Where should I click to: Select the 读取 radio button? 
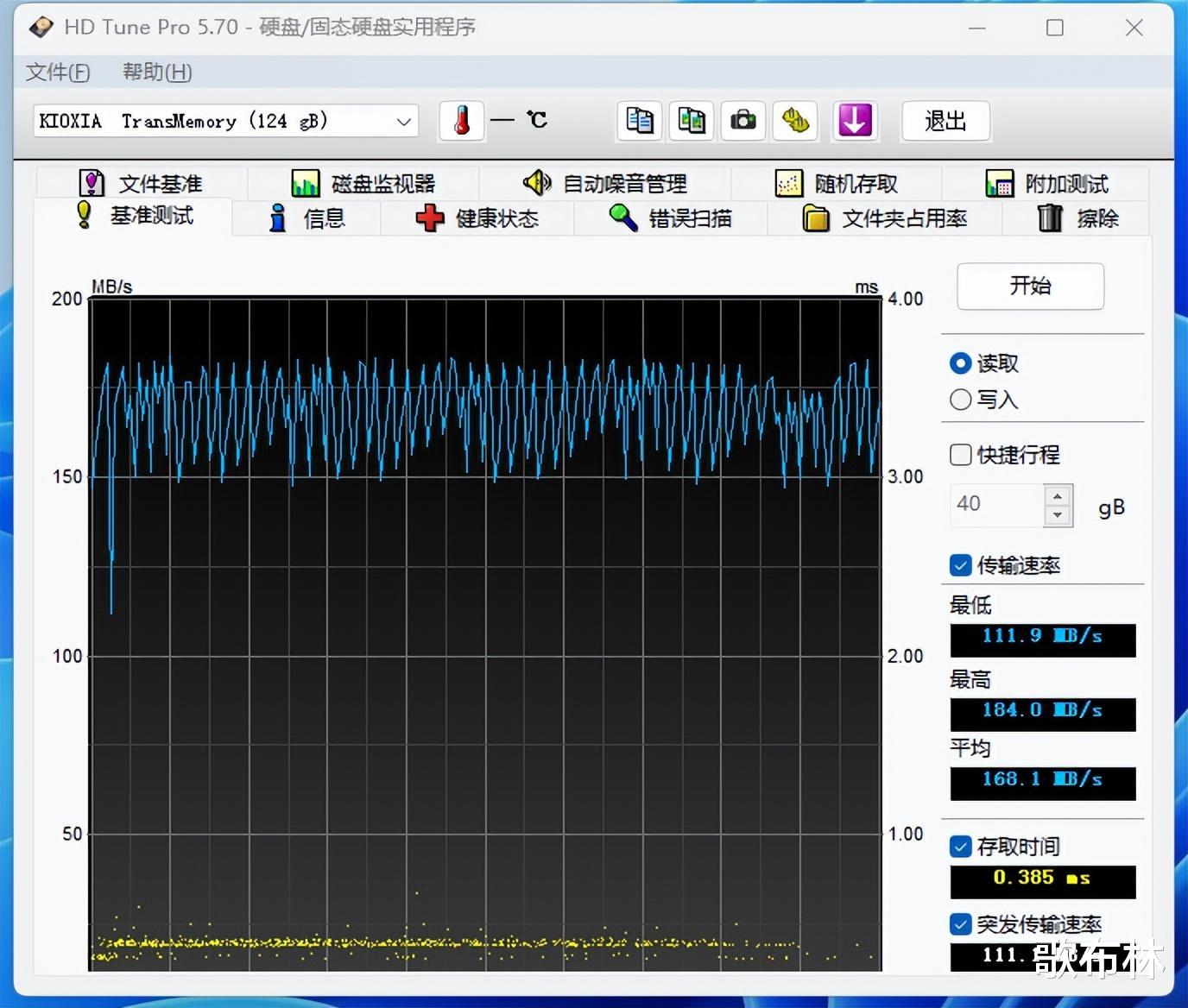click(960, 363)
